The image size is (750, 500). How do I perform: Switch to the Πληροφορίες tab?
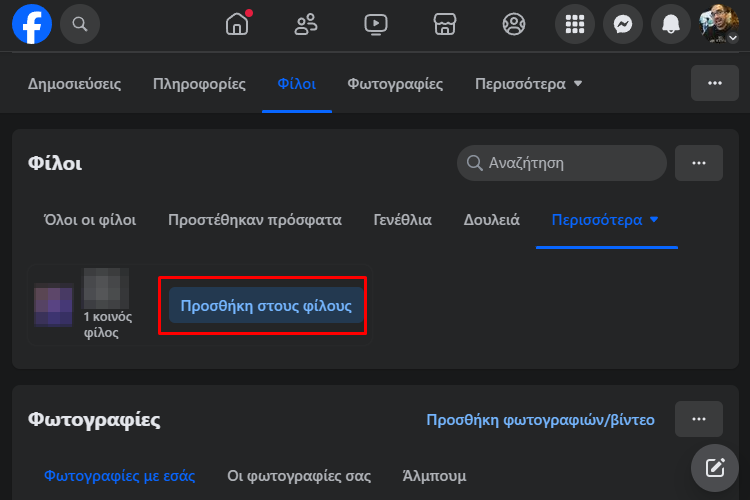pos(199,84)
